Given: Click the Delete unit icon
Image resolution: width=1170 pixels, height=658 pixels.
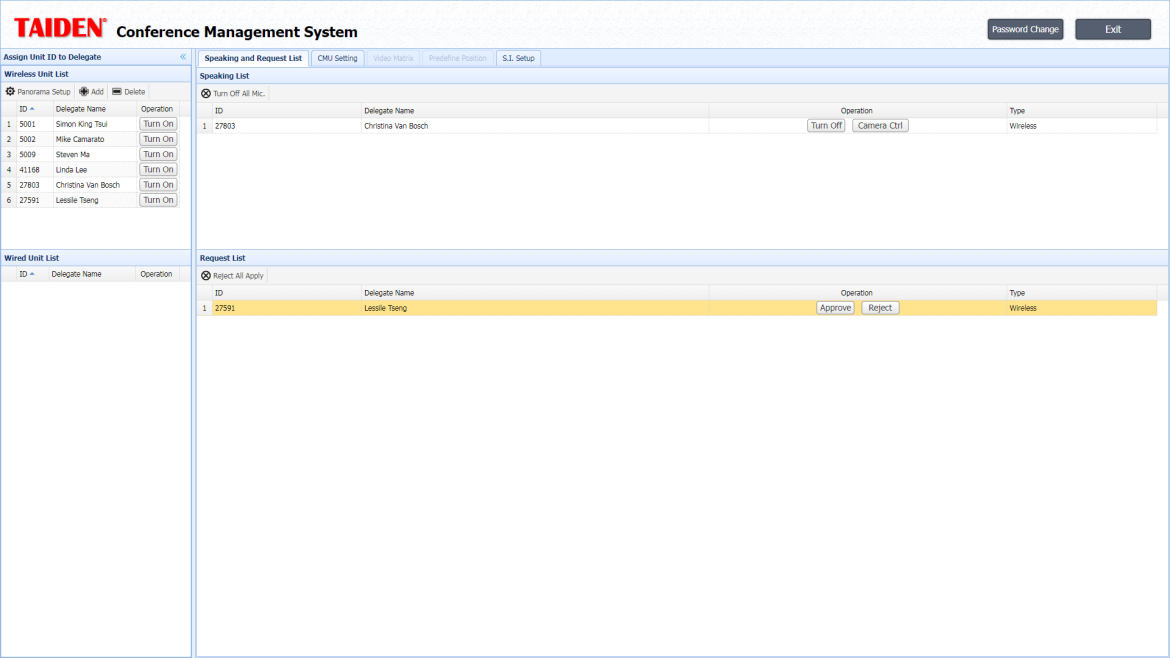Looking at the screenshot, I should pyautogui.click(x=117, y=92).
